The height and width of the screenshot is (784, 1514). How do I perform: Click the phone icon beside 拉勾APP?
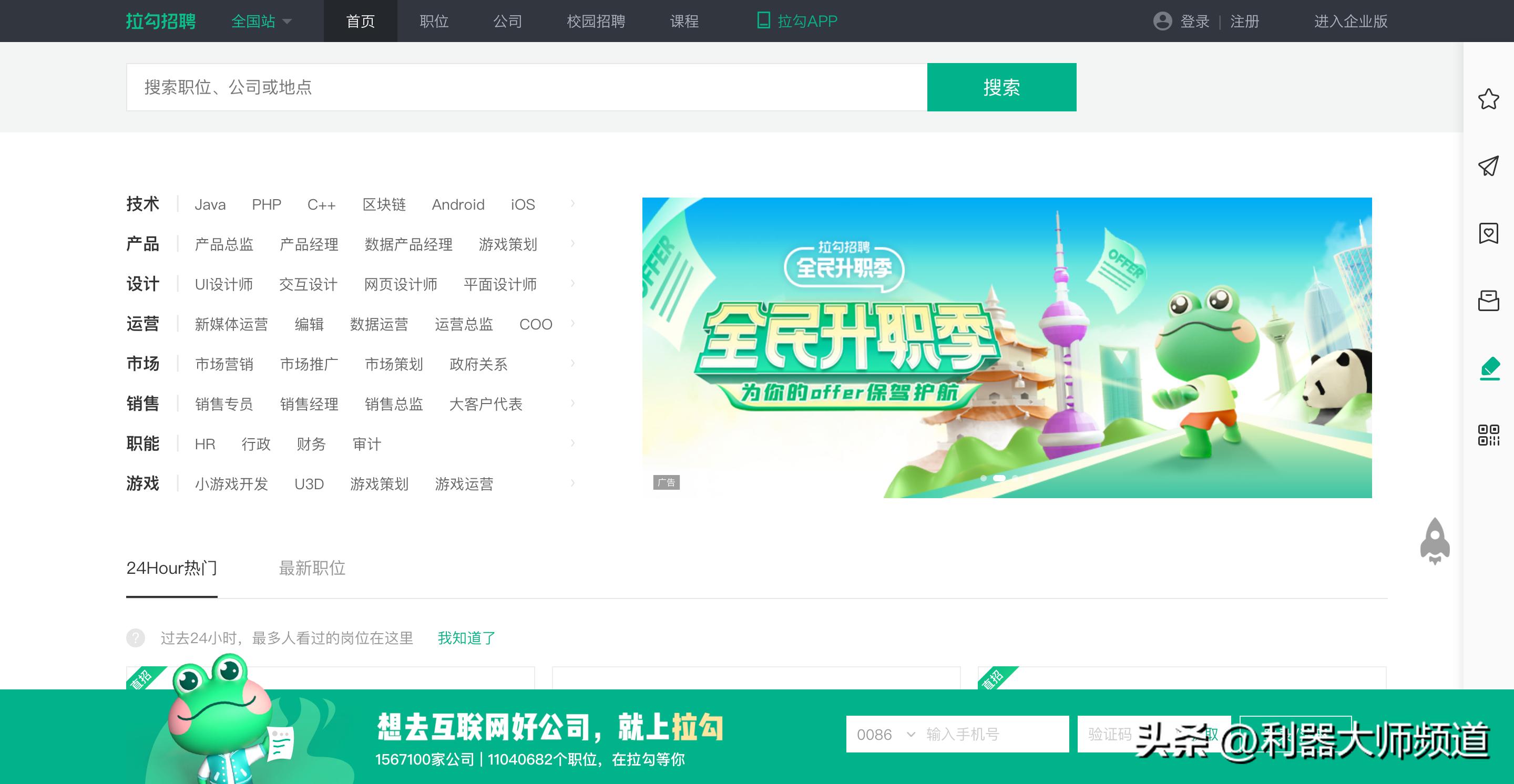tap(763, 20)
